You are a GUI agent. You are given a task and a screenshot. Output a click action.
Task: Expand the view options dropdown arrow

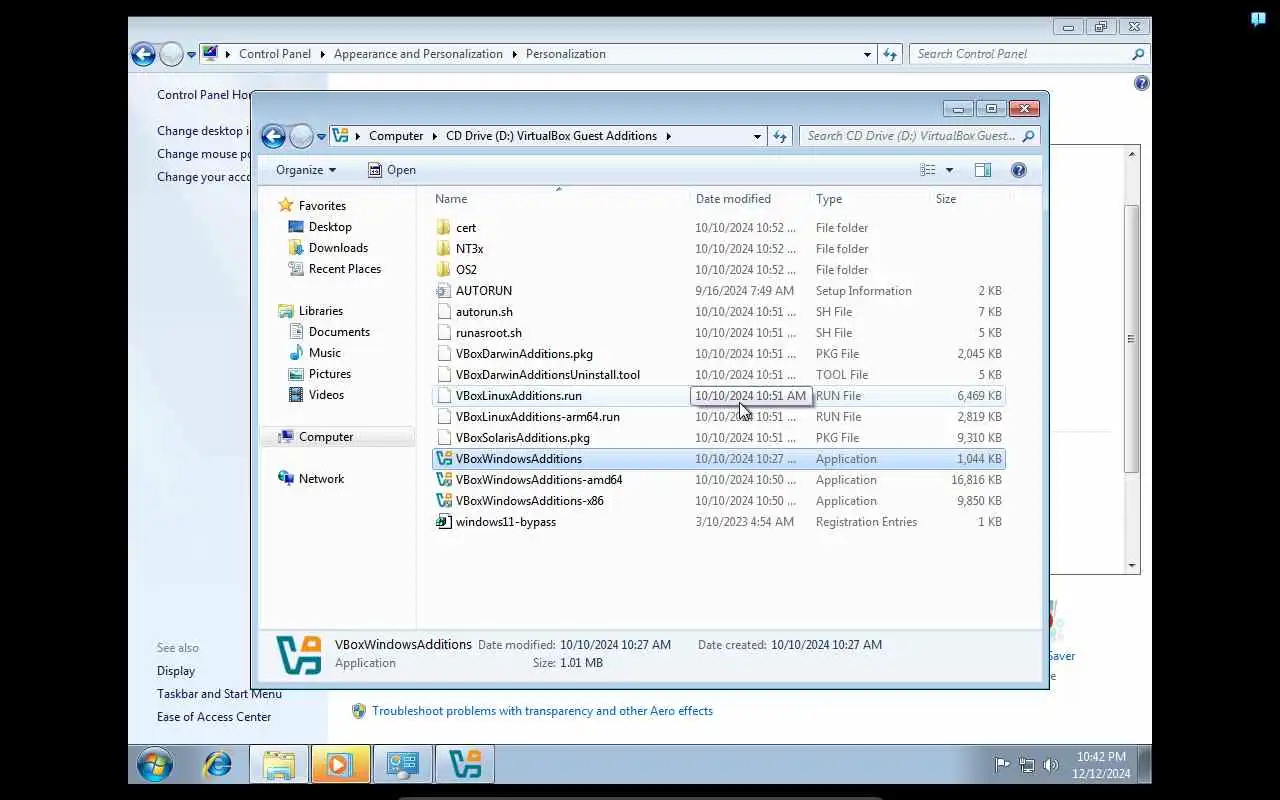tap(949, 170)
